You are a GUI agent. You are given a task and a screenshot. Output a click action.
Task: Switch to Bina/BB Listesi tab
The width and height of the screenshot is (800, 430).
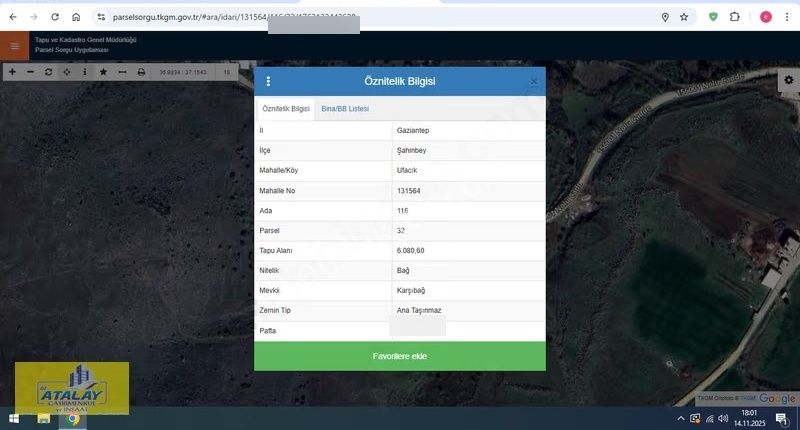345,108
